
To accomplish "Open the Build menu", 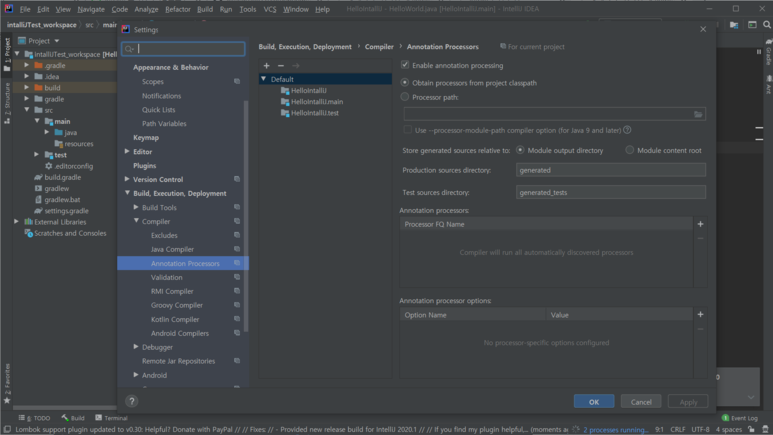I will pyautogui.click(x=205, y=9).
